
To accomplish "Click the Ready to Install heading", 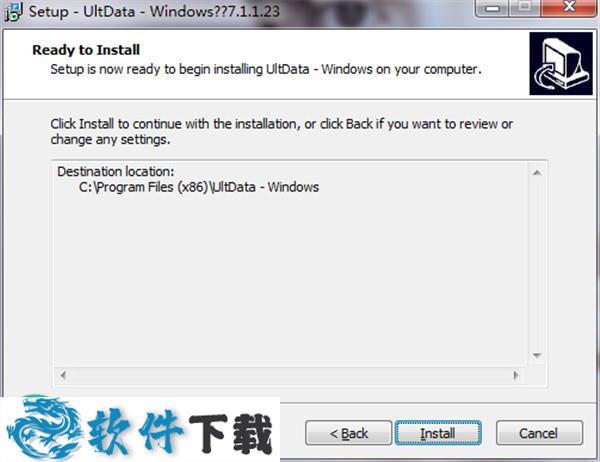I will [86, 50].
